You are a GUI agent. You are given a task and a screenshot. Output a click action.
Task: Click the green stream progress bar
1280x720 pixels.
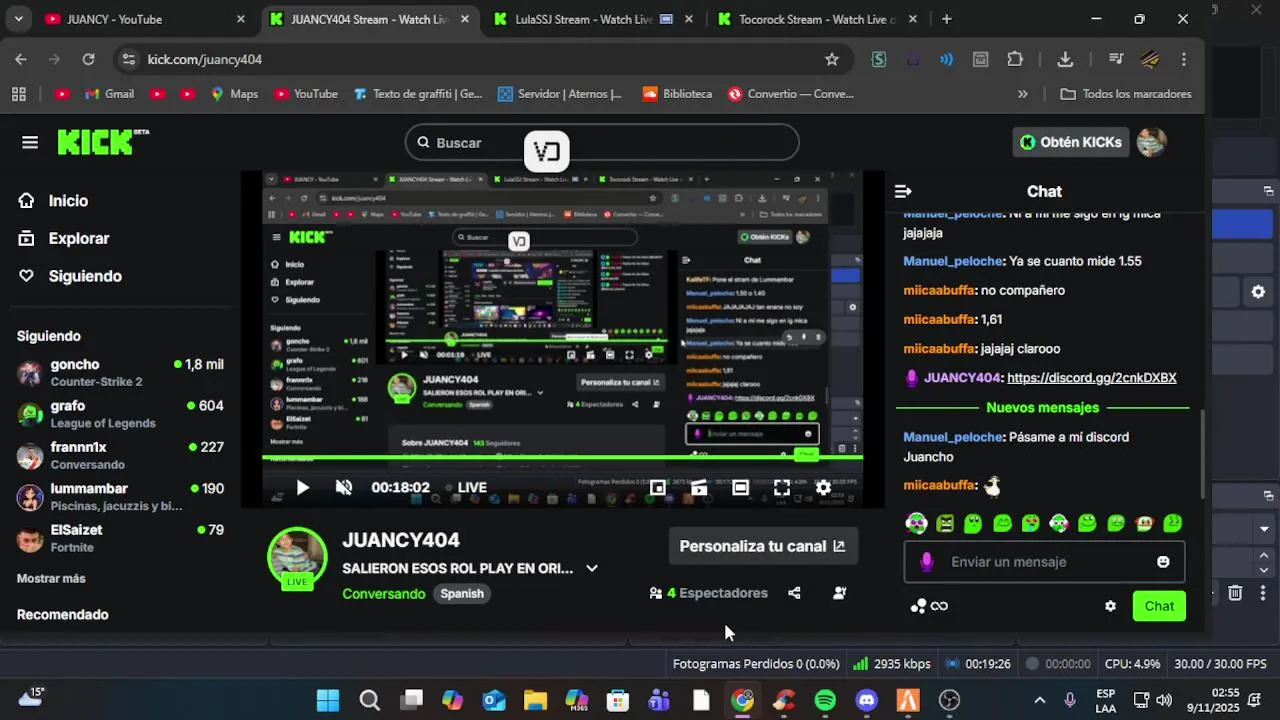(562, 457)
